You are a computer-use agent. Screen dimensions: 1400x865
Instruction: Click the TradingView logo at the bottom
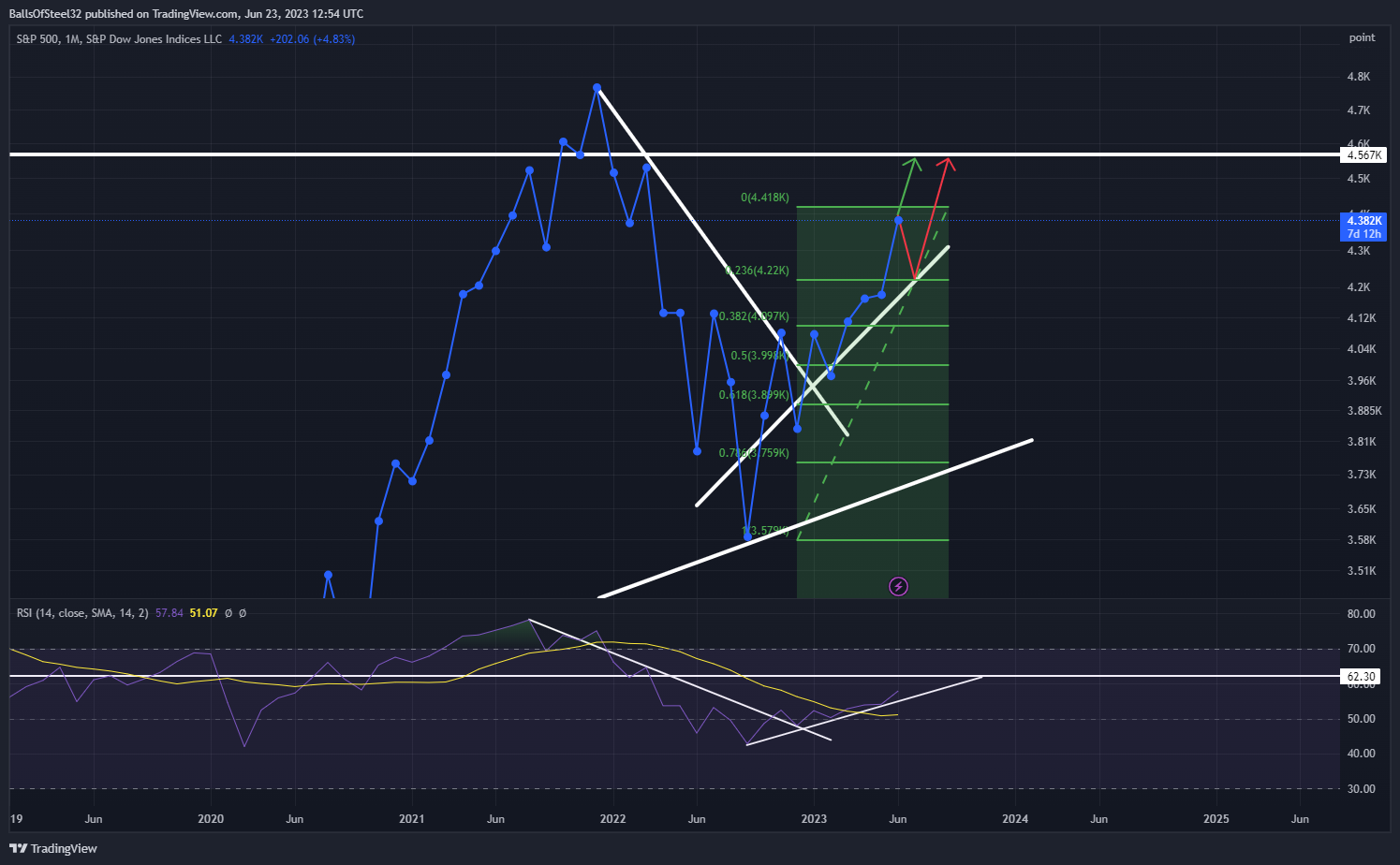[53, 848]
